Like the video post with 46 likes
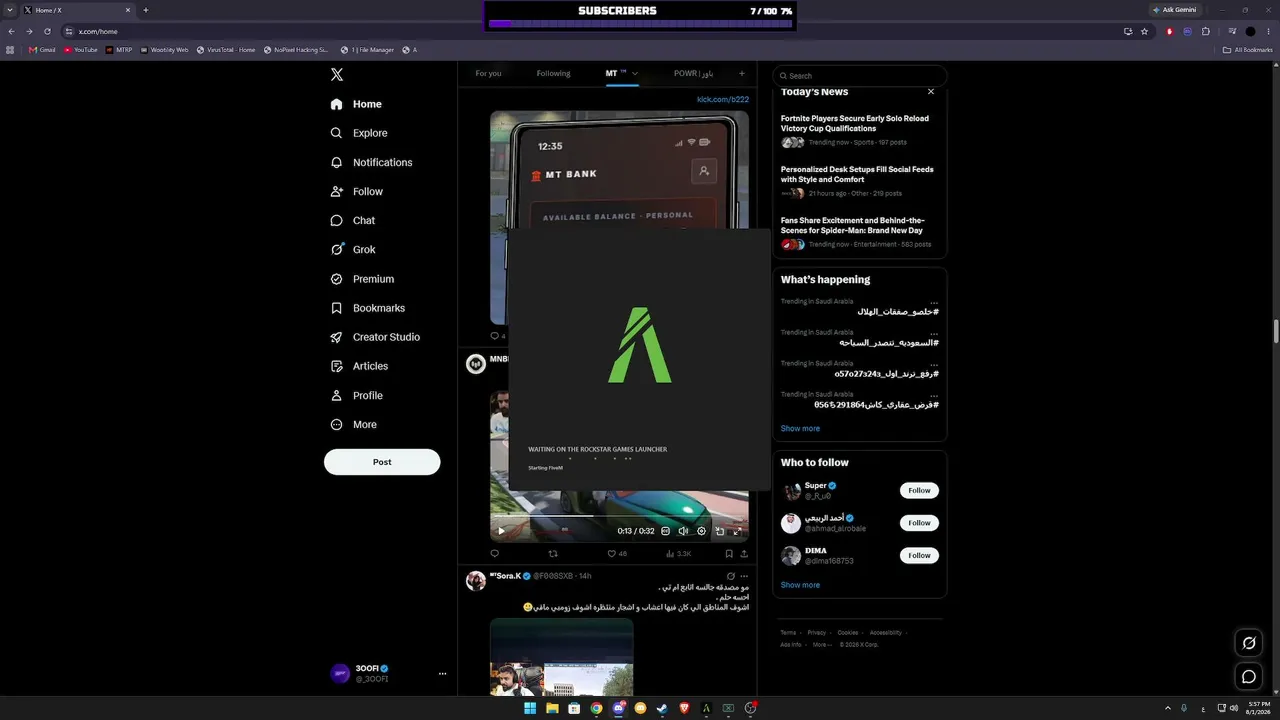This screenshot has width=1280, height=720. [x=617, y=553]
